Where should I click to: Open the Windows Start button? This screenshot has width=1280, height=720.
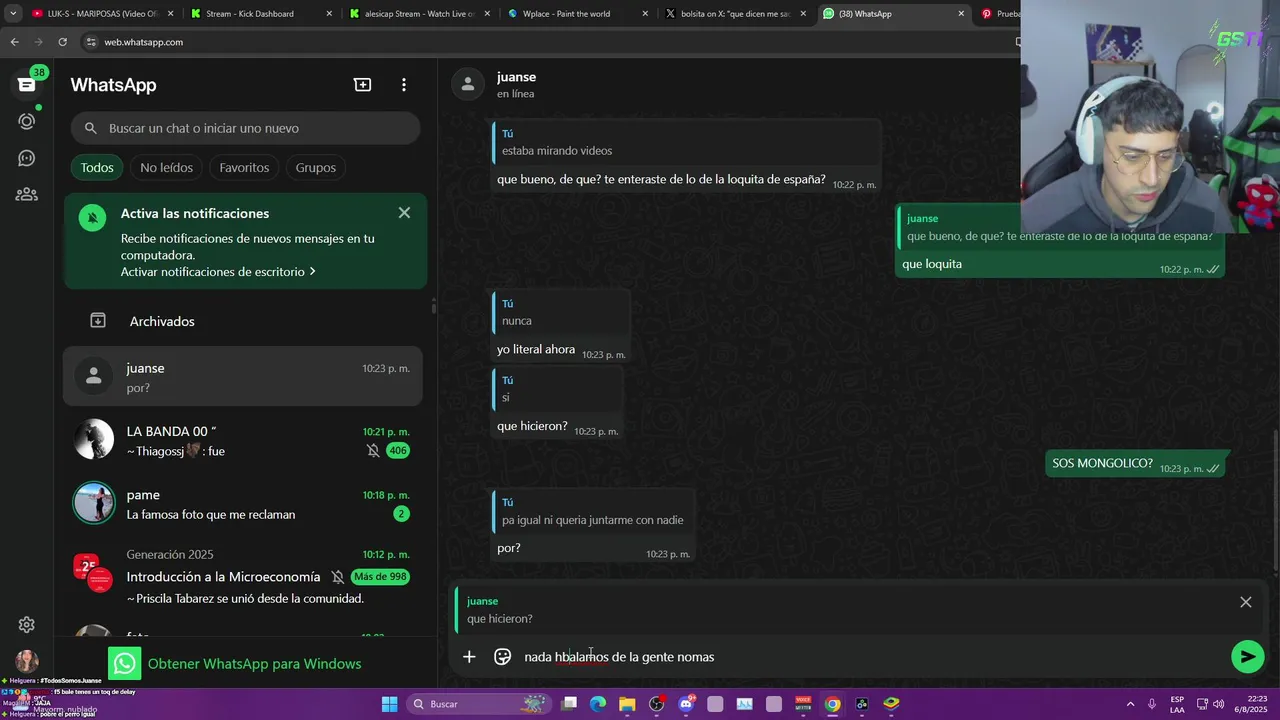point(389,704)
